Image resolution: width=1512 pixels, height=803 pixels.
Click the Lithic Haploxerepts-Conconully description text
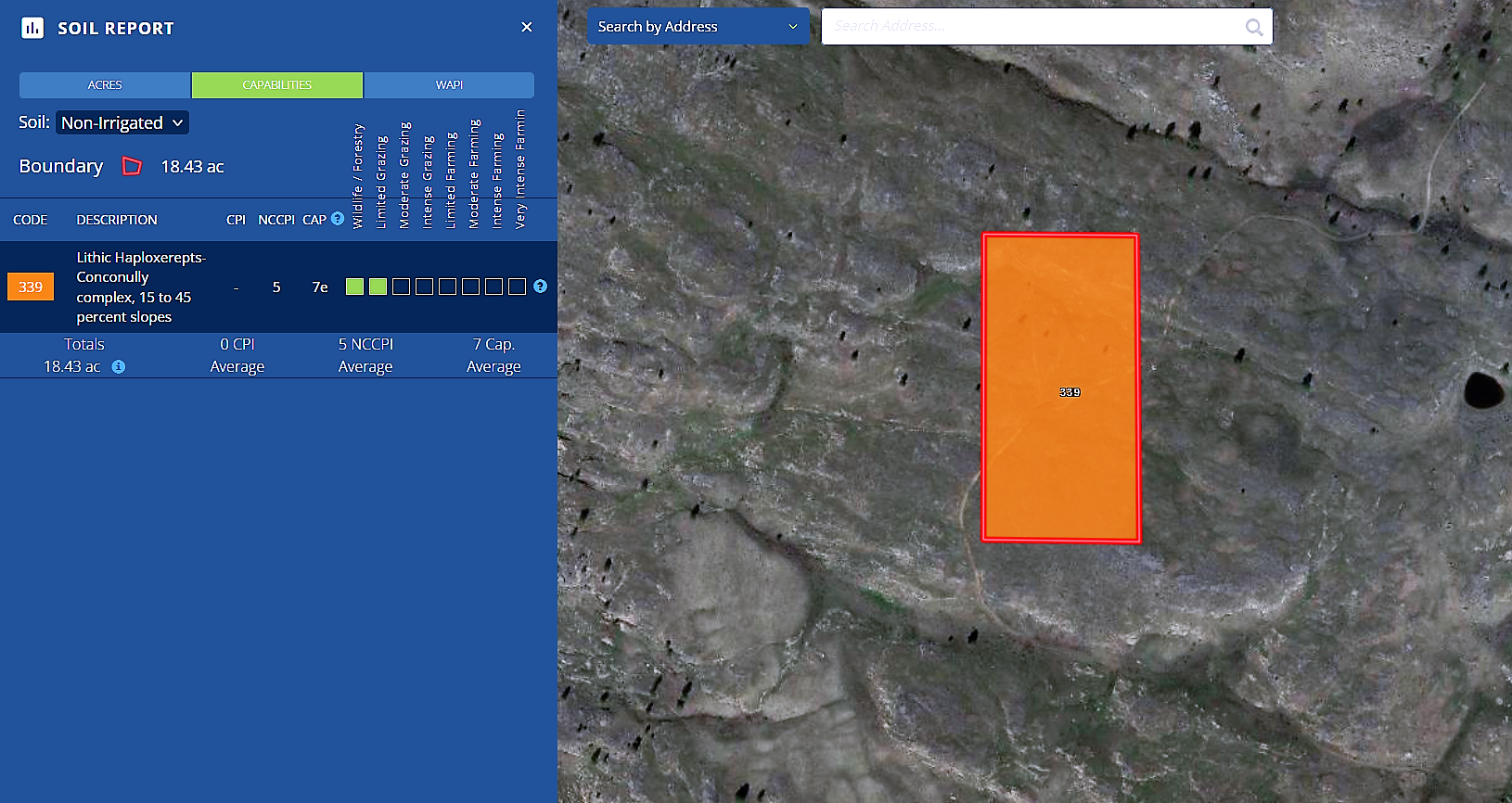[x=141, y=287]
